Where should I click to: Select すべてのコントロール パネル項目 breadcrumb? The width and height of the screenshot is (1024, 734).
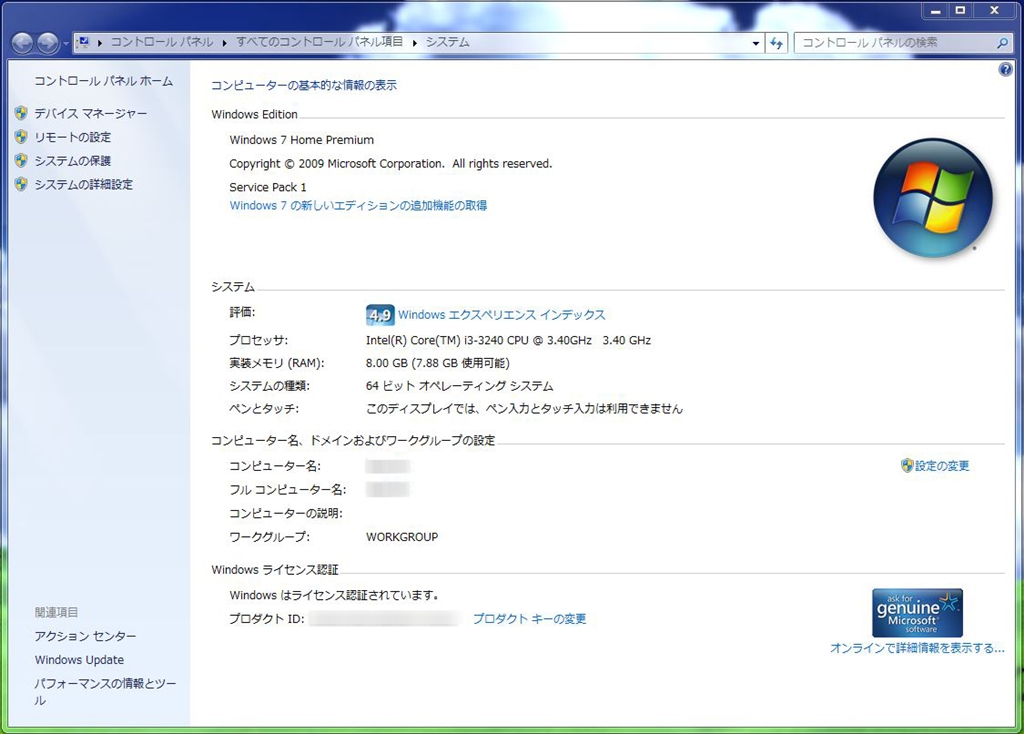tap(319, 42)
